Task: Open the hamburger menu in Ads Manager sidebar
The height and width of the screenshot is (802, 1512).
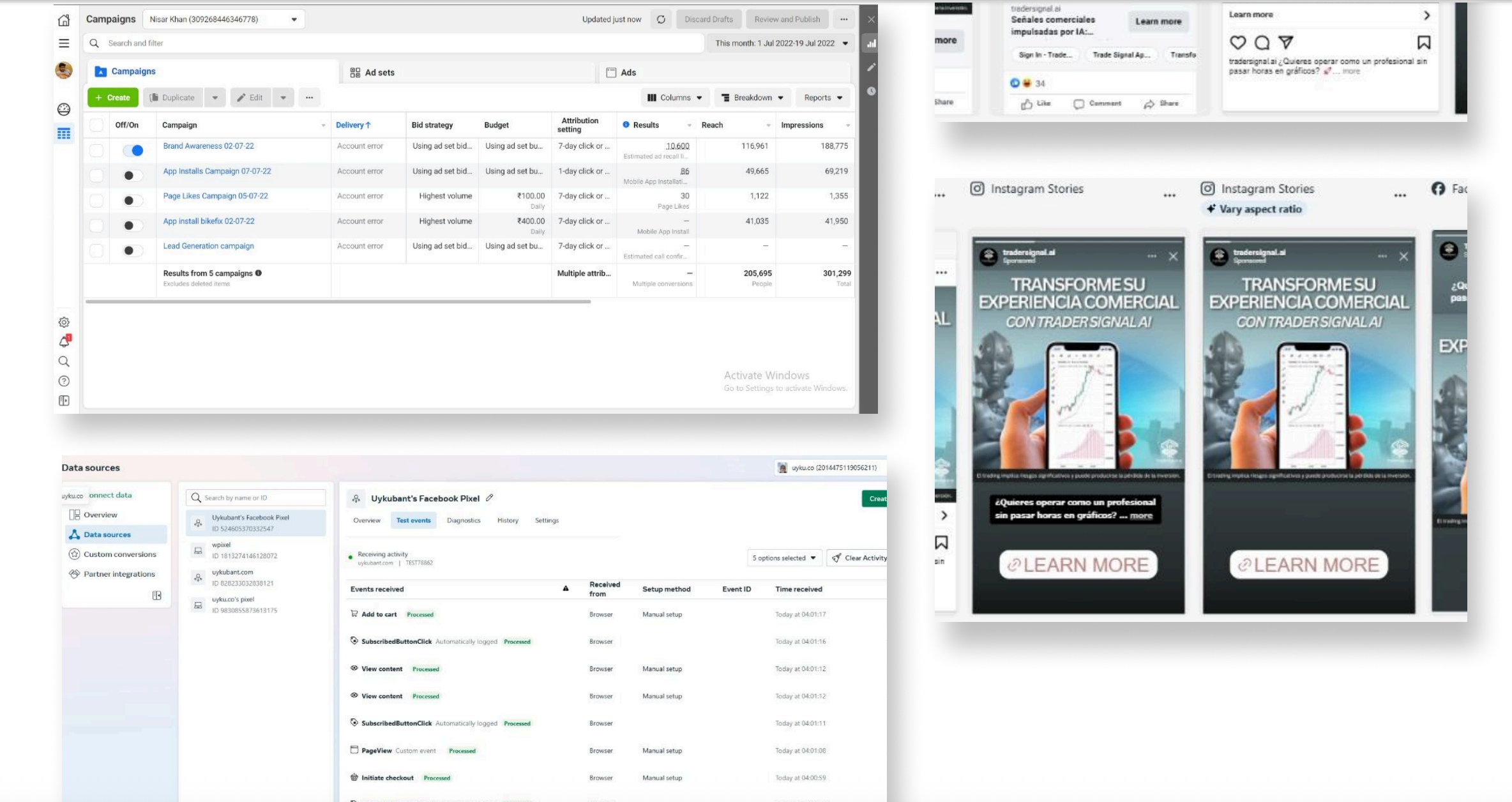Action: click(64, 43)
